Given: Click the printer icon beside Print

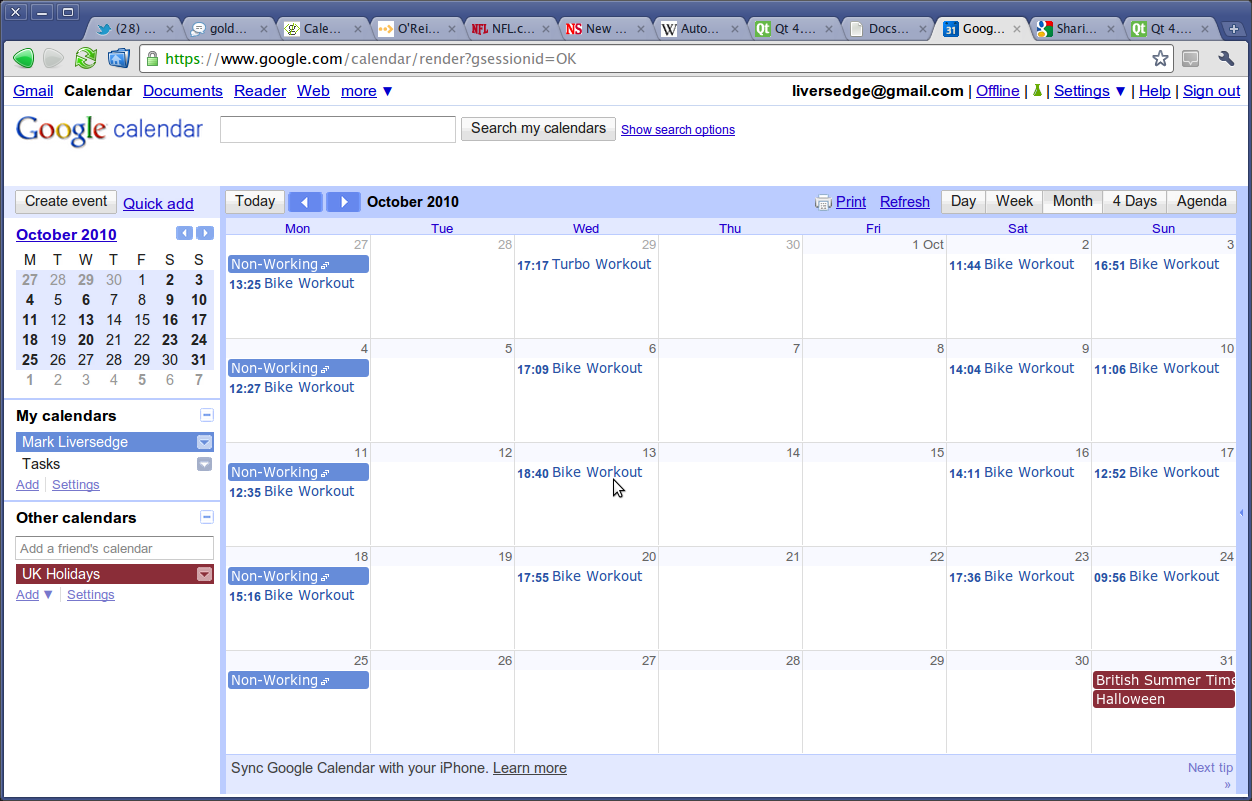Looking at the screenshot, I should [x=823, y=202].
